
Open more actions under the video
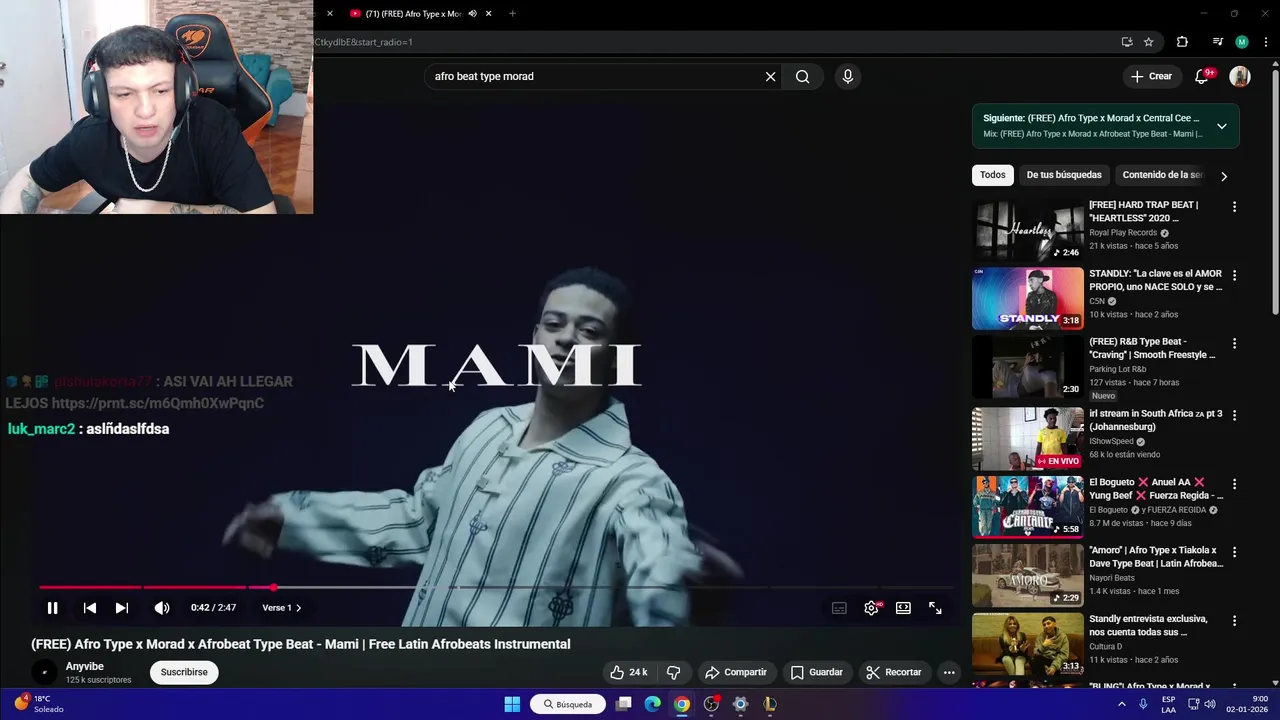tap(949, 672)
